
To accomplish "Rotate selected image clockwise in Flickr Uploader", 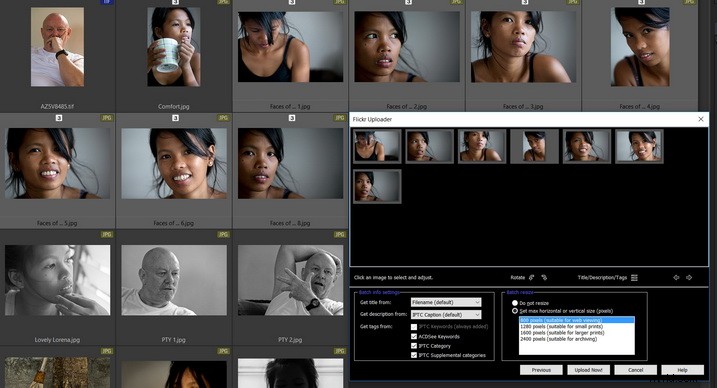I will click(544, 277).
